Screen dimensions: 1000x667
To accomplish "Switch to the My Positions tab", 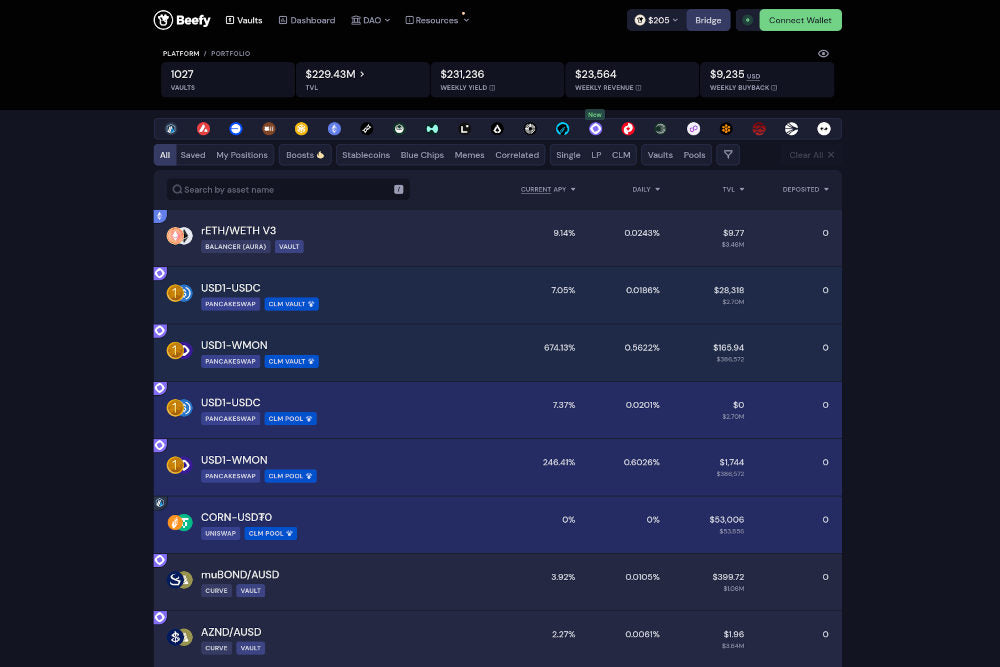I will 241,155.
